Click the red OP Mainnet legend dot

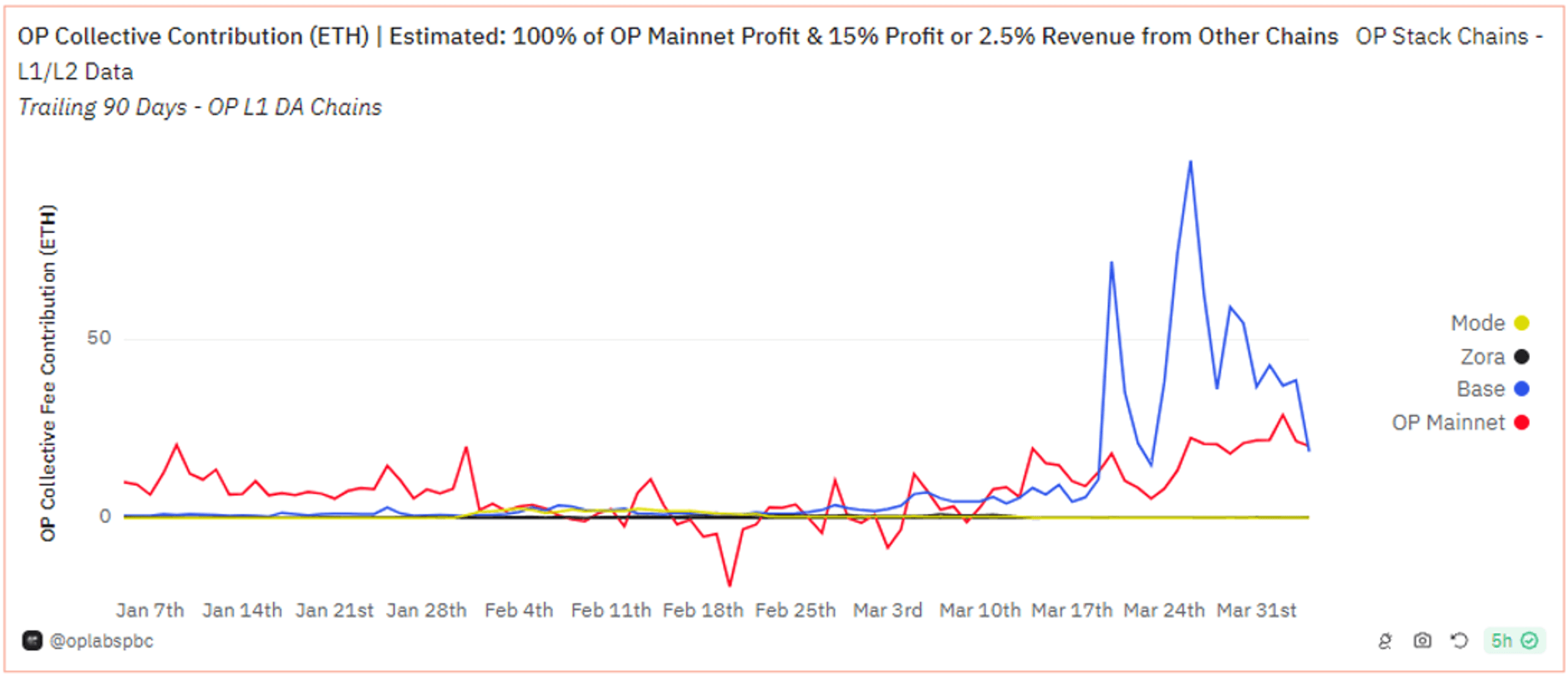click(1522, 422)
